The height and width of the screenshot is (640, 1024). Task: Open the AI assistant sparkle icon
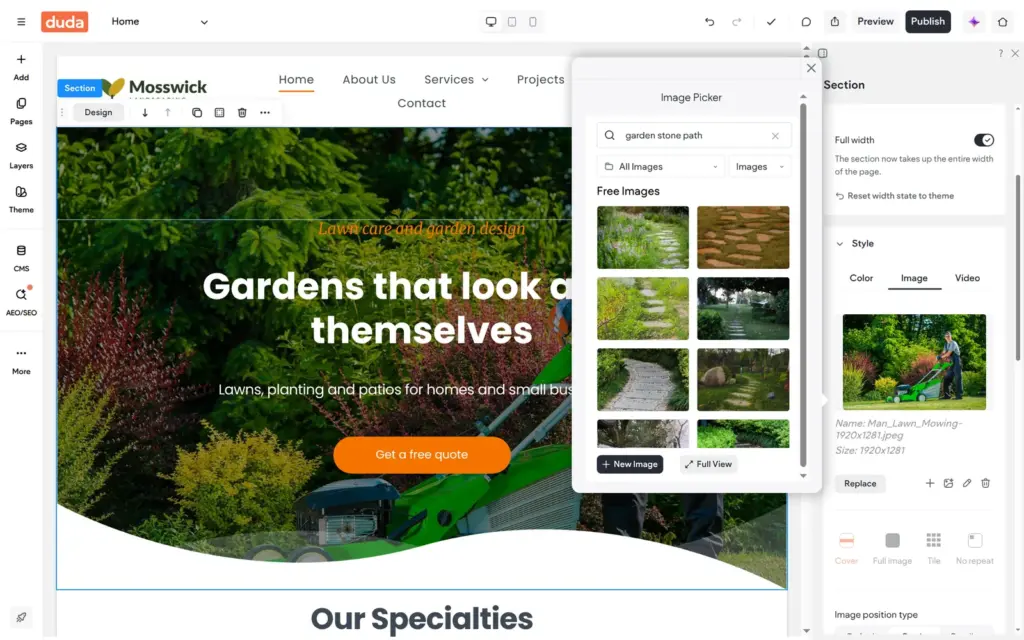(974, 22)
